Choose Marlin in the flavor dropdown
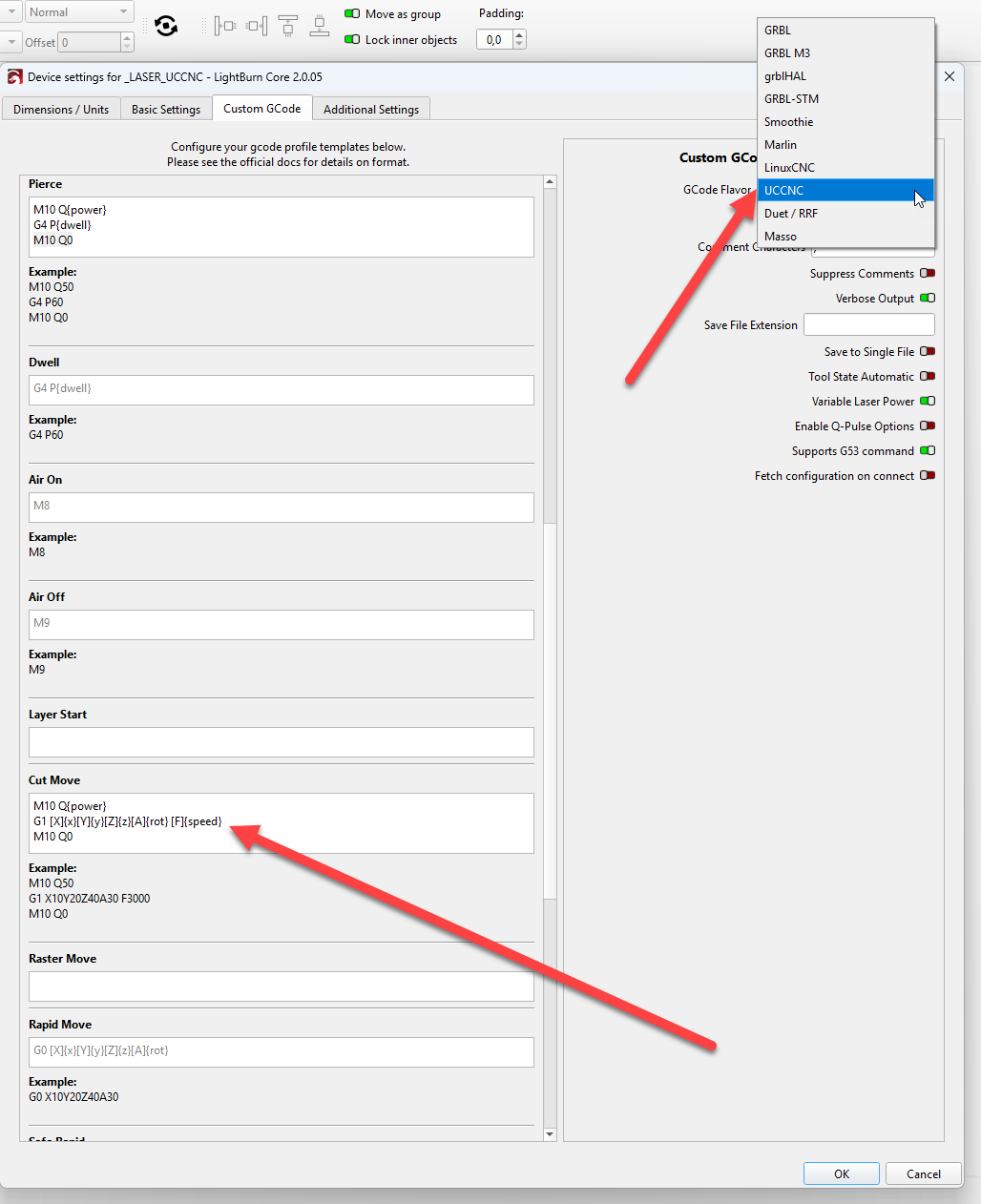The width and height of the screenshot is (981, 1204). (x=845, y=145)
